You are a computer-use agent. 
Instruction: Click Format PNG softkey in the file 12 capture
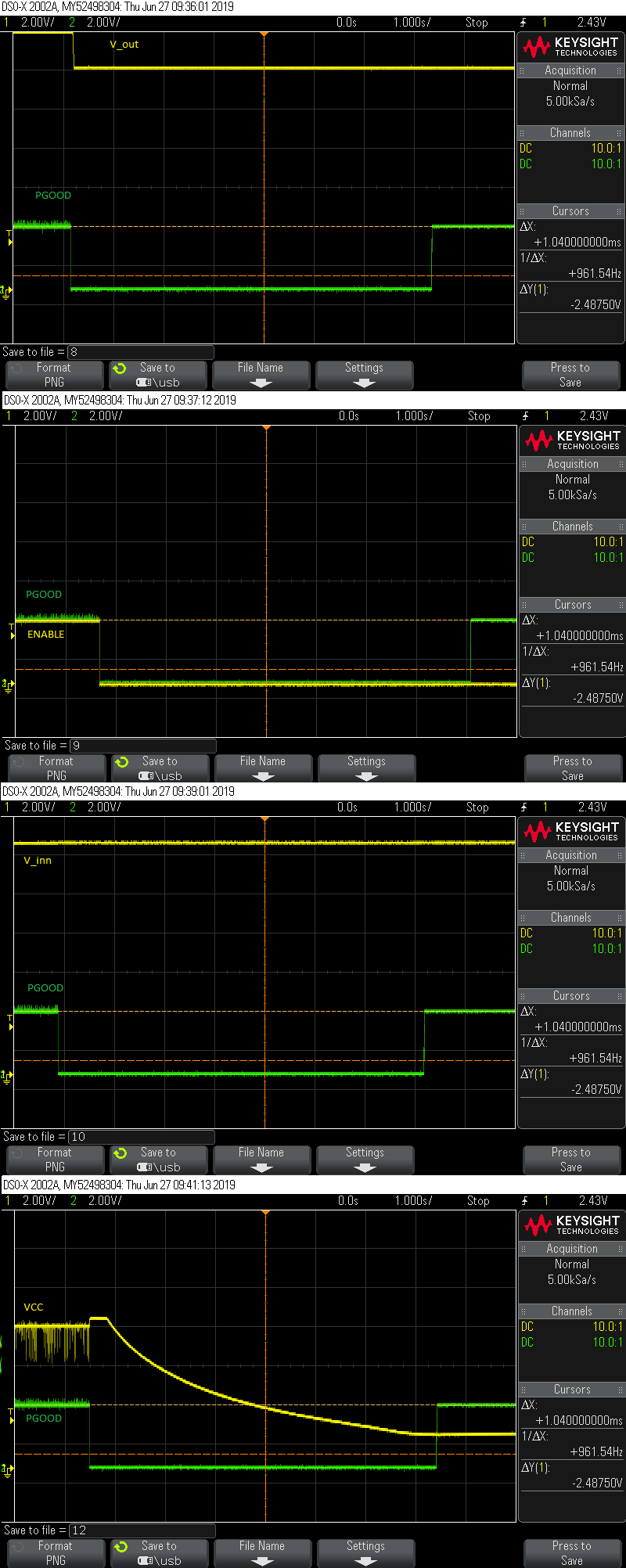(56, 1553)
